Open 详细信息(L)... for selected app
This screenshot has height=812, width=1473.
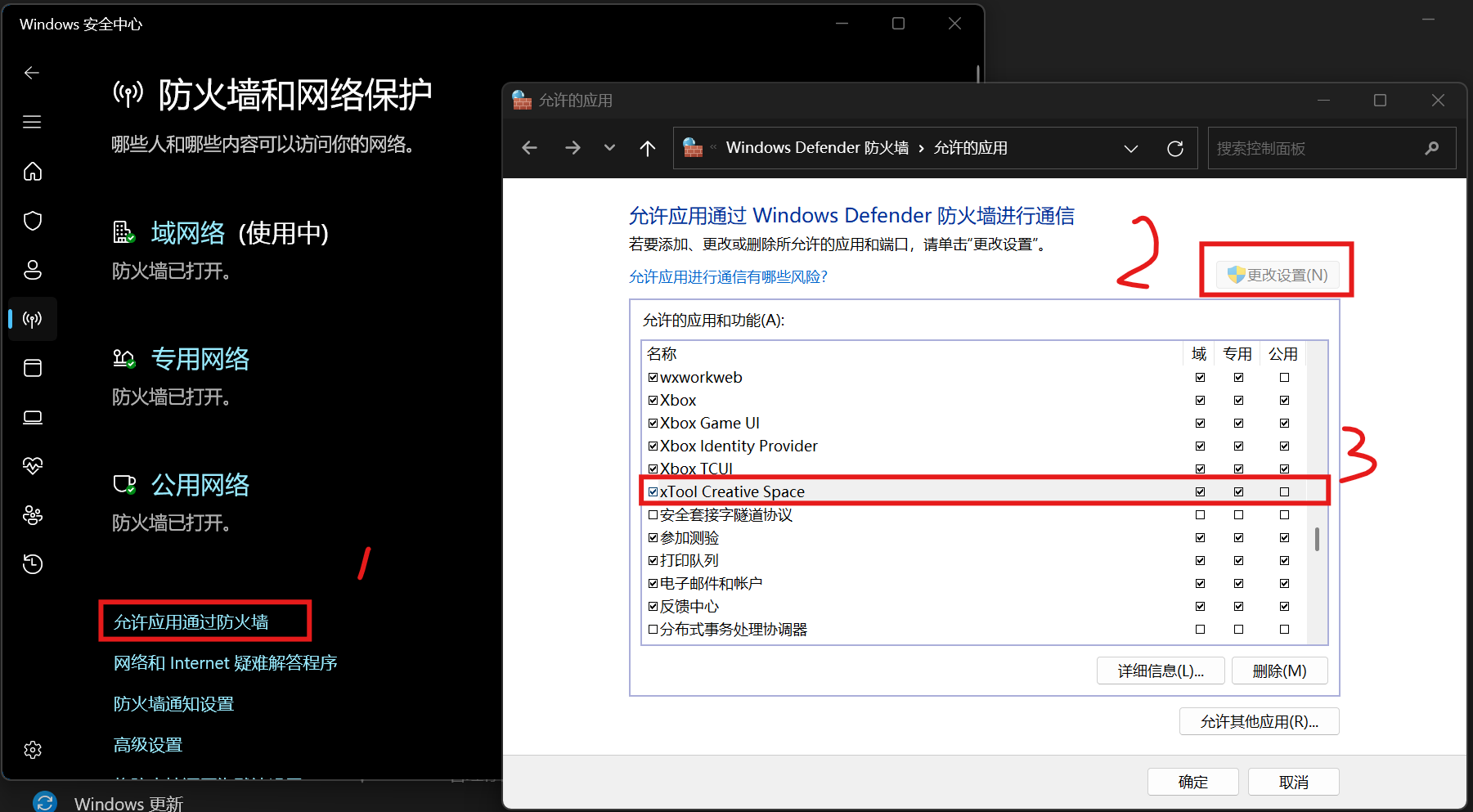(x=1161, y=671)
